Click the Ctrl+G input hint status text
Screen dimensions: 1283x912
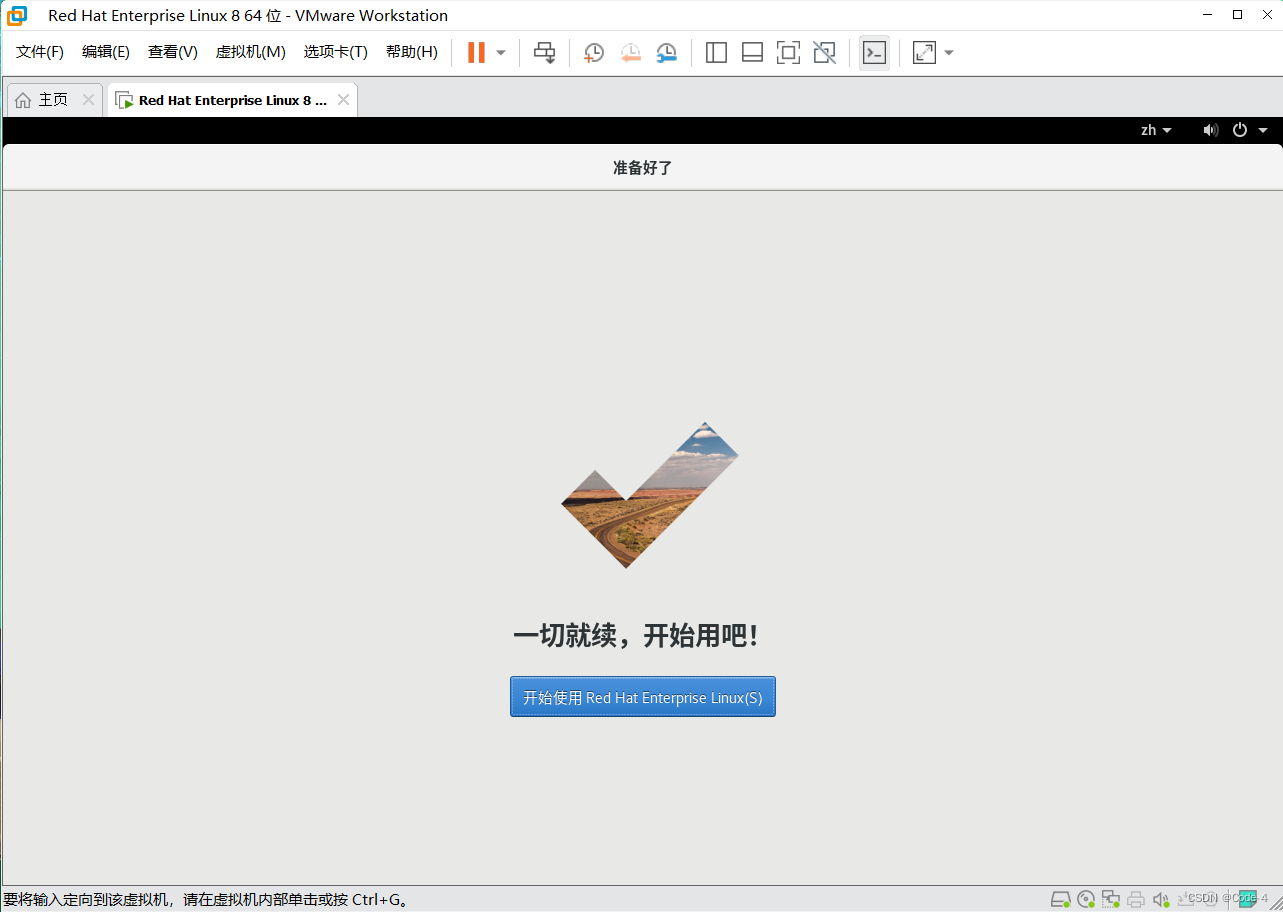tap(206, 899)
